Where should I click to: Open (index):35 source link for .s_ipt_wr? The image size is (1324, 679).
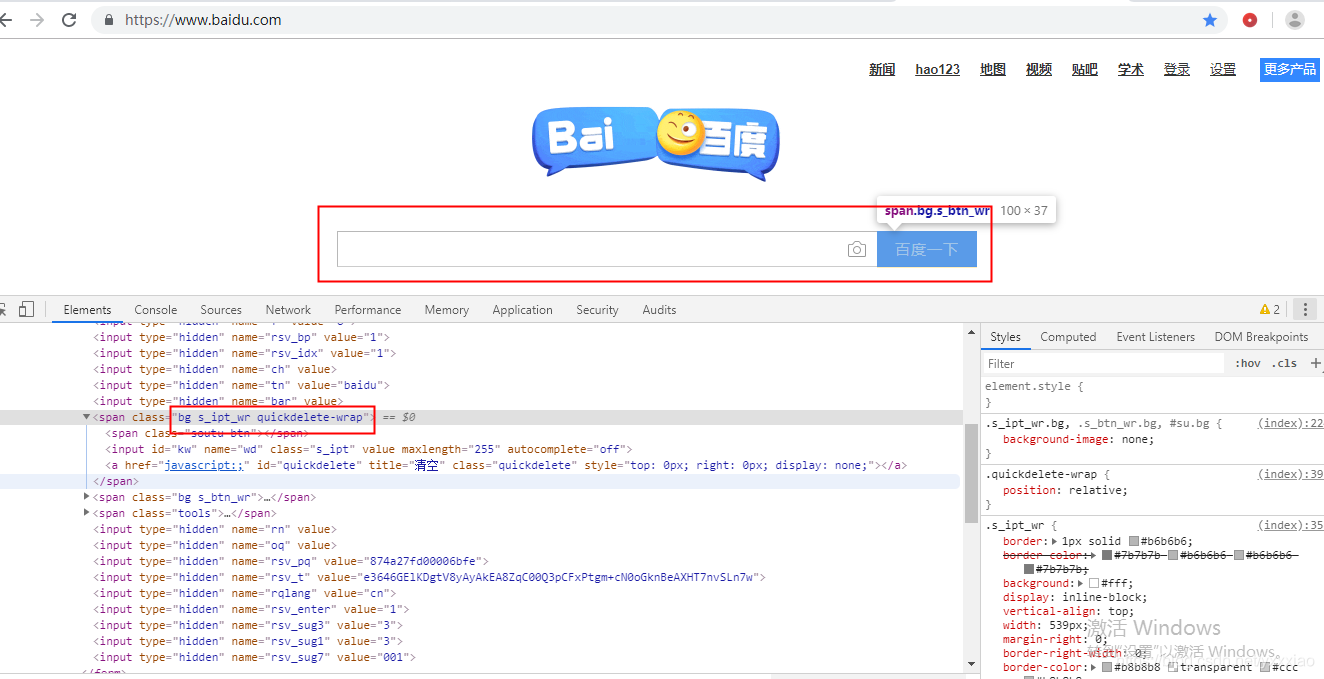pyautogui.click(x=1290, y=525)
